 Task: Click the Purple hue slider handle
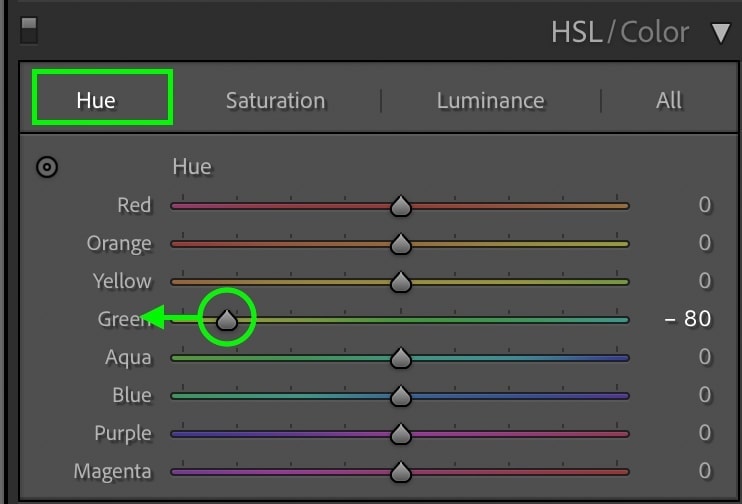[x=401, y=434]
